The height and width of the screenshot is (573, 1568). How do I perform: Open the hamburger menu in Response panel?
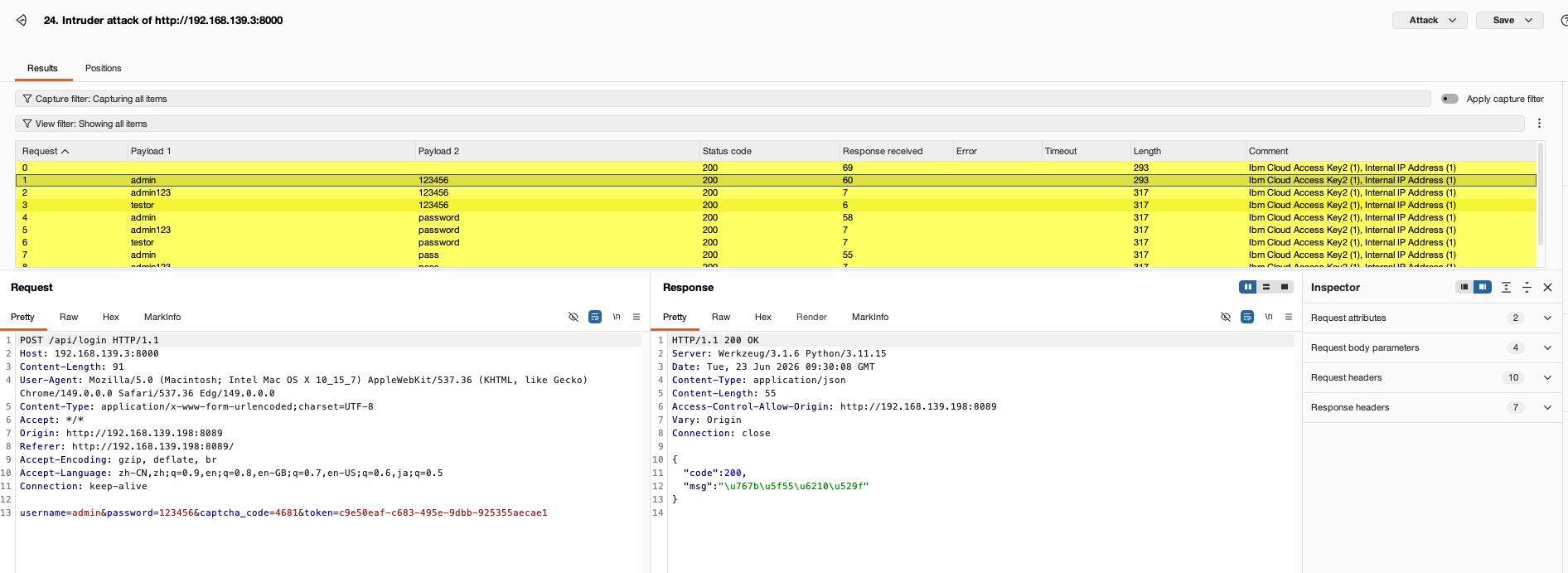coord(1289,317)
